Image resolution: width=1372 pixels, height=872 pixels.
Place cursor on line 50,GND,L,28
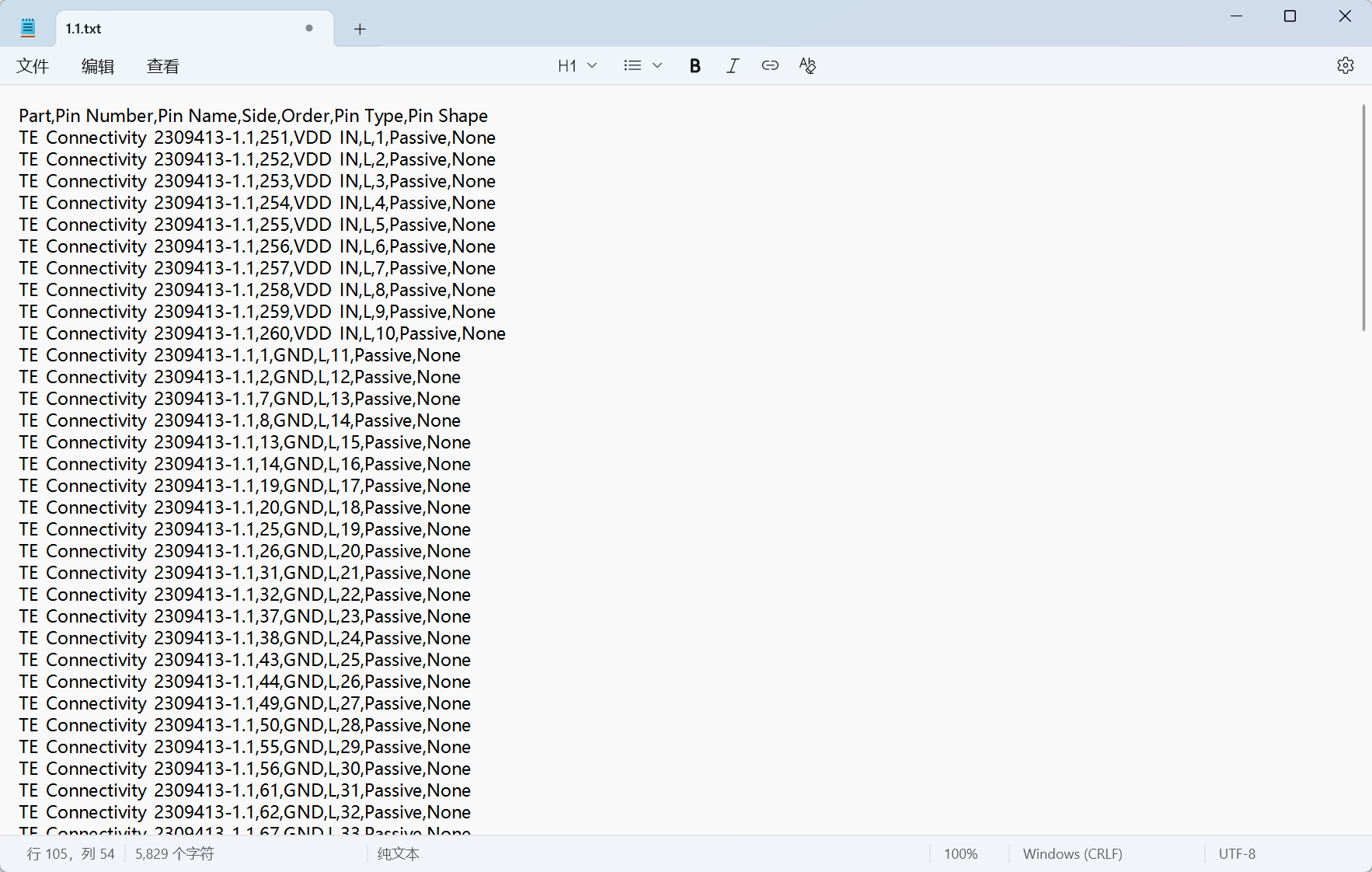point(245,725)
